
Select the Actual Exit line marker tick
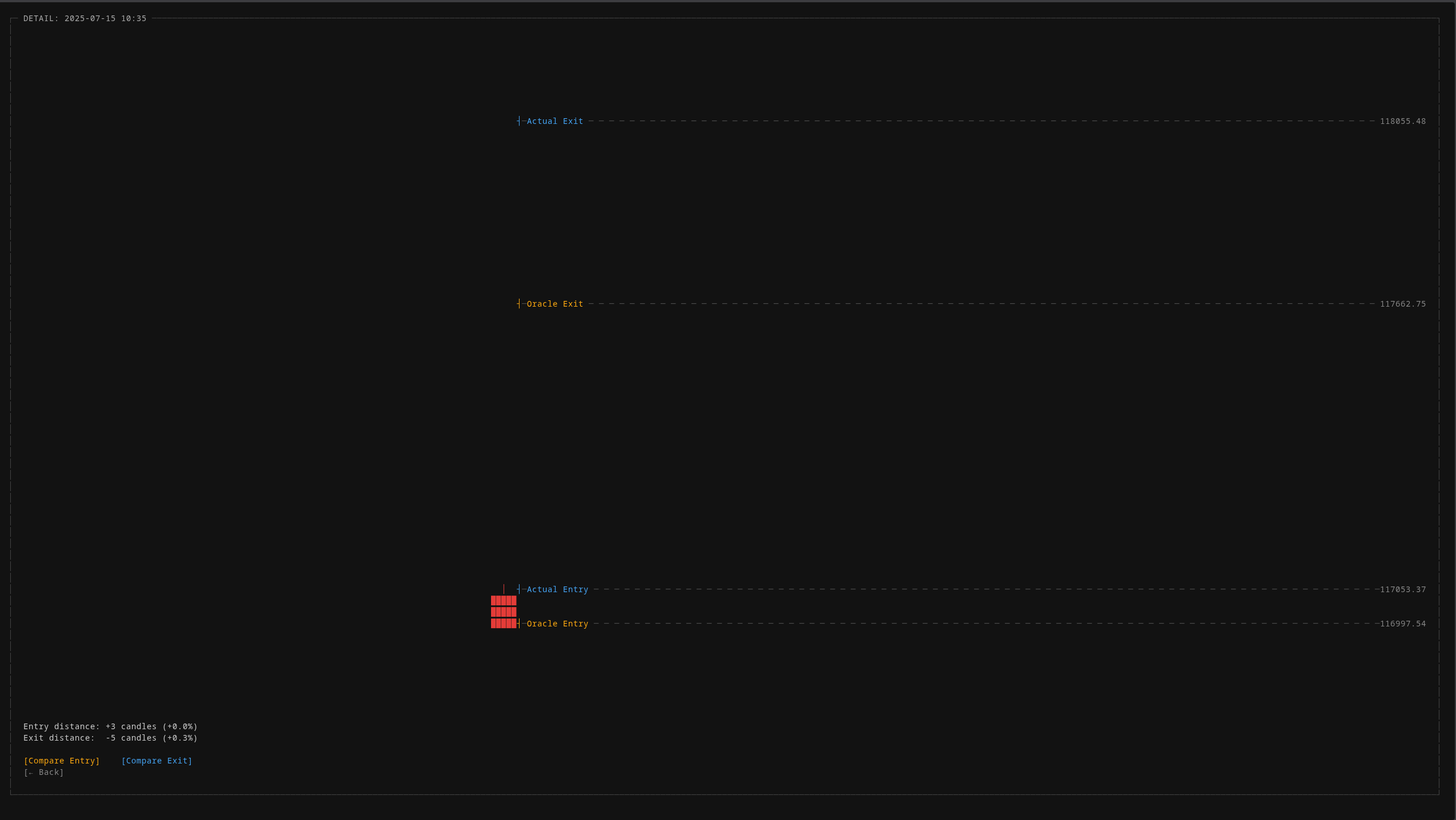pyautogui.click(x=518, y=120)
